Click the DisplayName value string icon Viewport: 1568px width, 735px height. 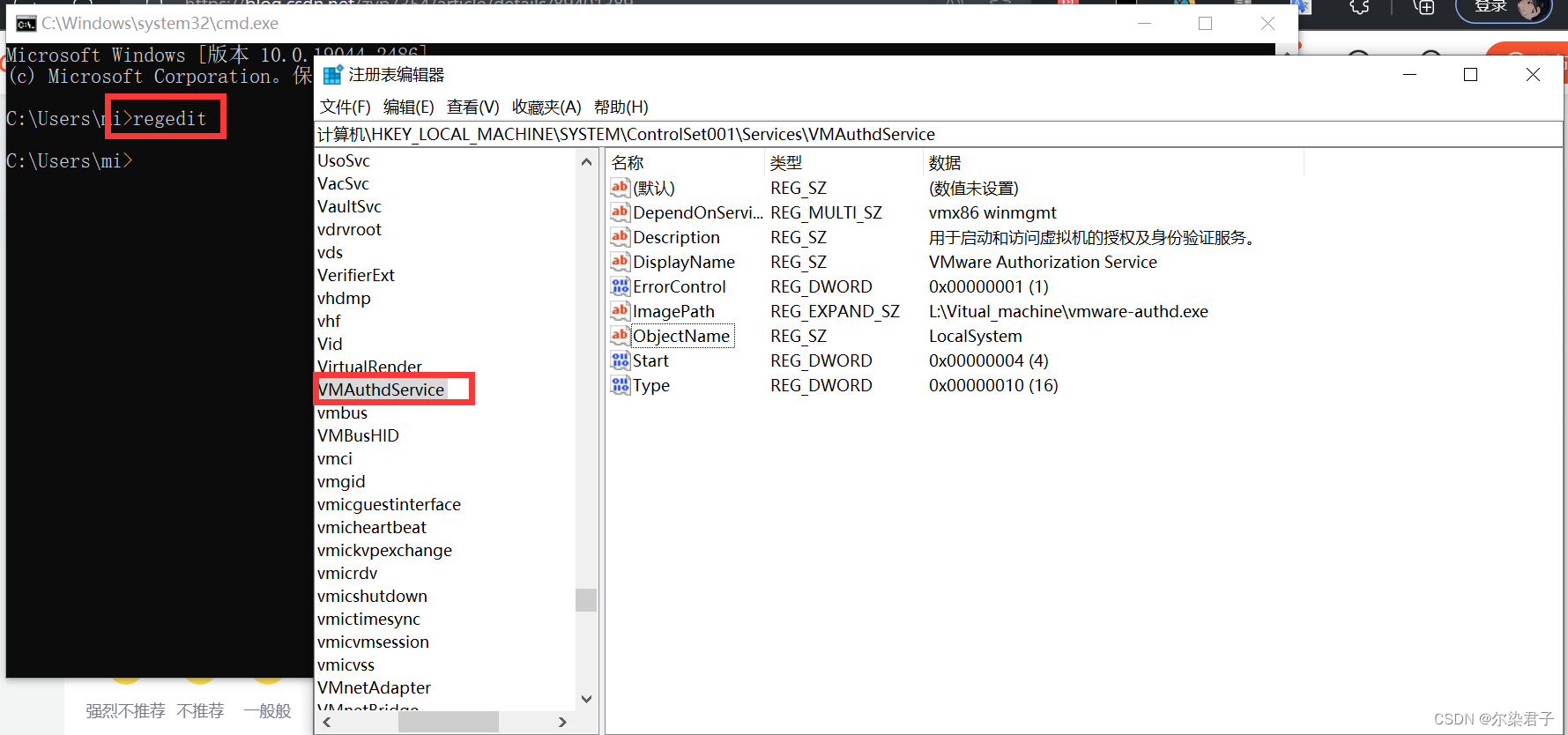(621, 262)
